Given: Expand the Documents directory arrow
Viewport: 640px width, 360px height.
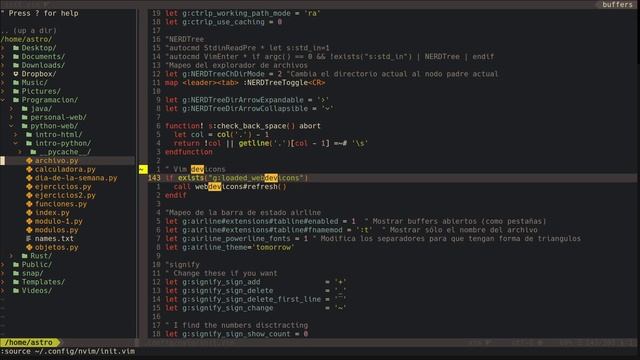Looking at the screenshot, I should pos(3,56).
